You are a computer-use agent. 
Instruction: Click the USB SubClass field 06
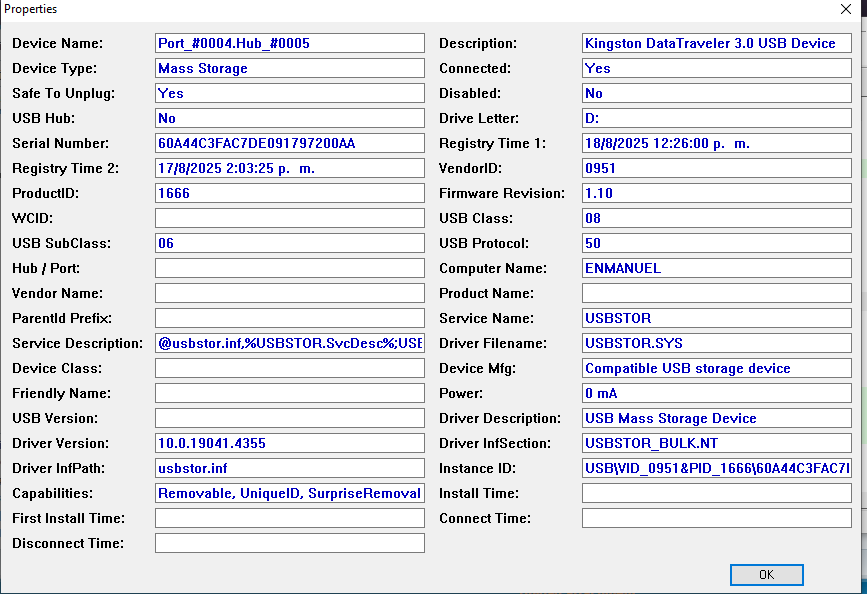(x=290, y=243)
